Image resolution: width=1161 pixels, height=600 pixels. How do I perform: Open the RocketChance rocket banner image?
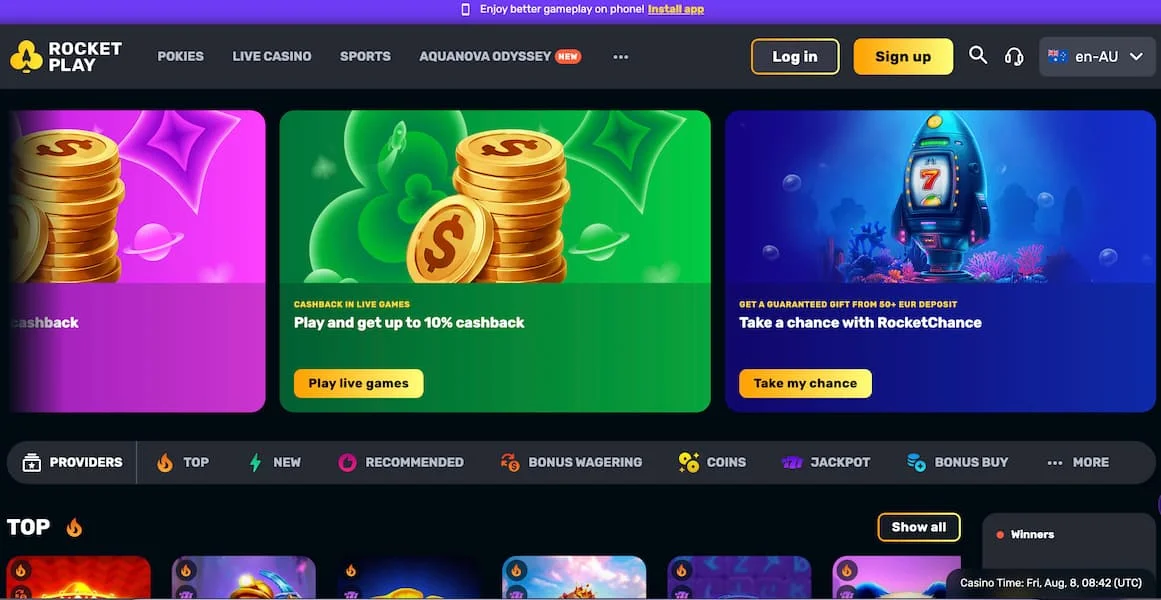point(940,196)
